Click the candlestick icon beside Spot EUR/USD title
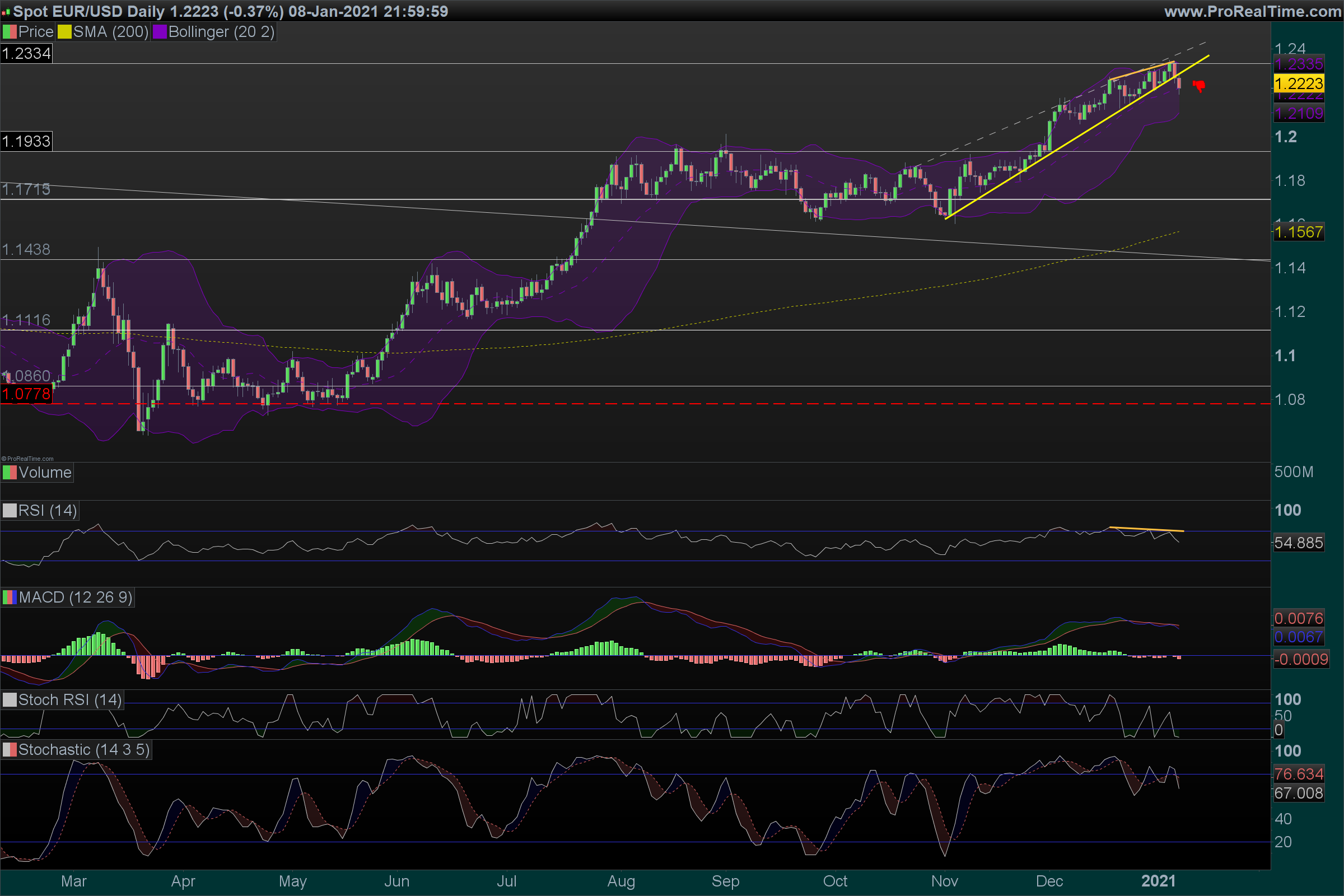Image resolution: width=1344 pixels, height=896 pixels. (x=6, y=11)
